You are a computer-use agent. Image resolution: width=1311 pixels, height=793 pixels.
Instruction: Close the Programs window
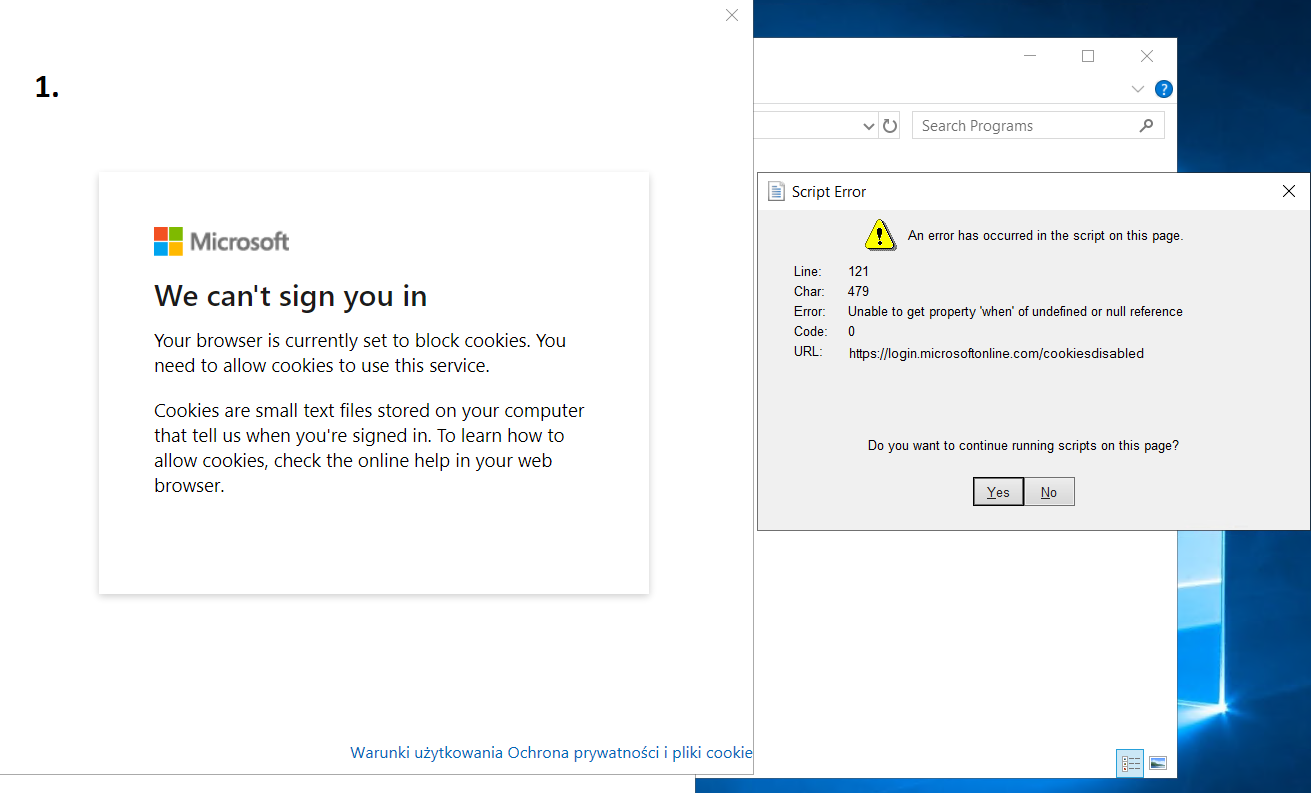pyautogui.click(x=1147, y=56)
